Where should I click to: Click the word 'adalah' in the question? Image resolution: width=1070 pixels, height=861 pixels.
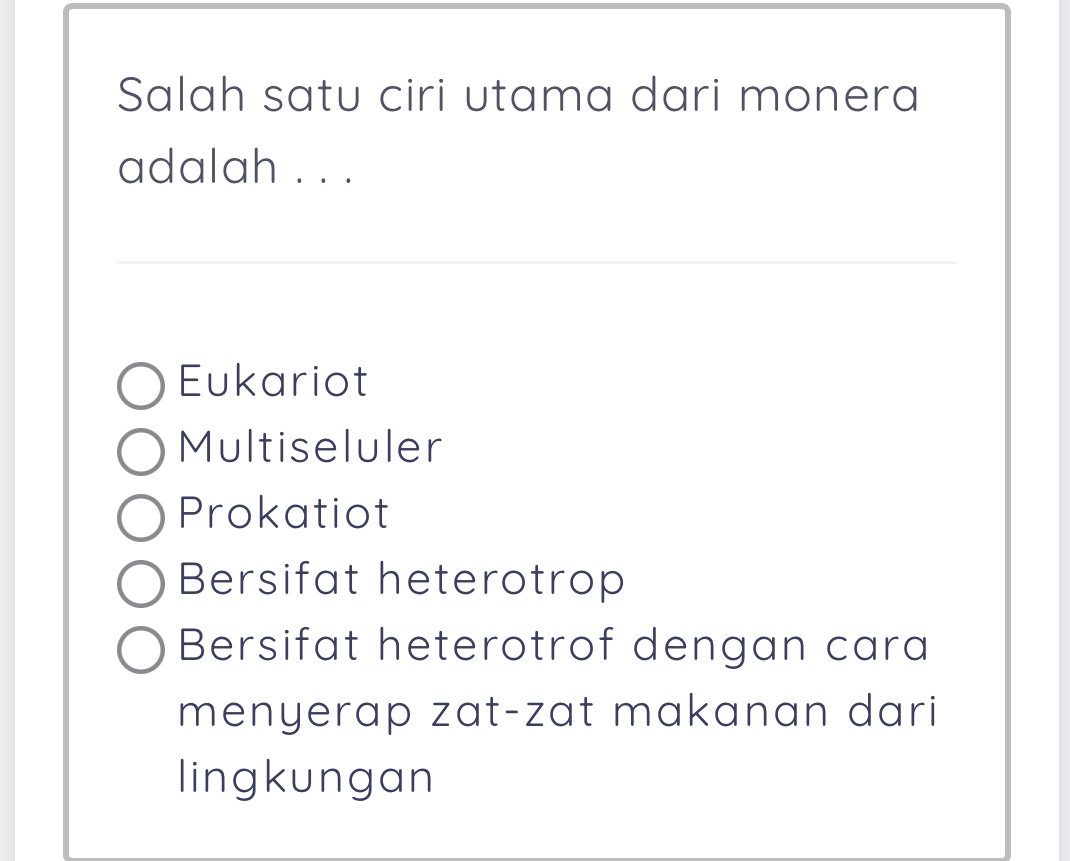(x=186, y=165)
